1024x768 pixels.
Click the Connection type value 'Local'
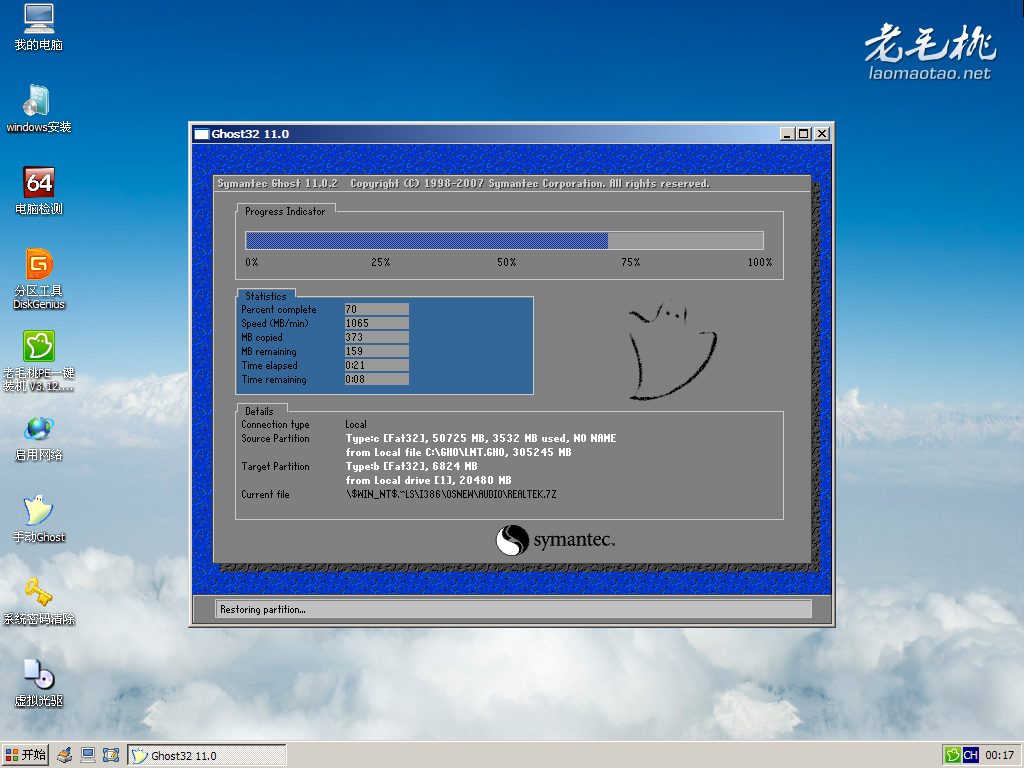click(x=356, y=424)
